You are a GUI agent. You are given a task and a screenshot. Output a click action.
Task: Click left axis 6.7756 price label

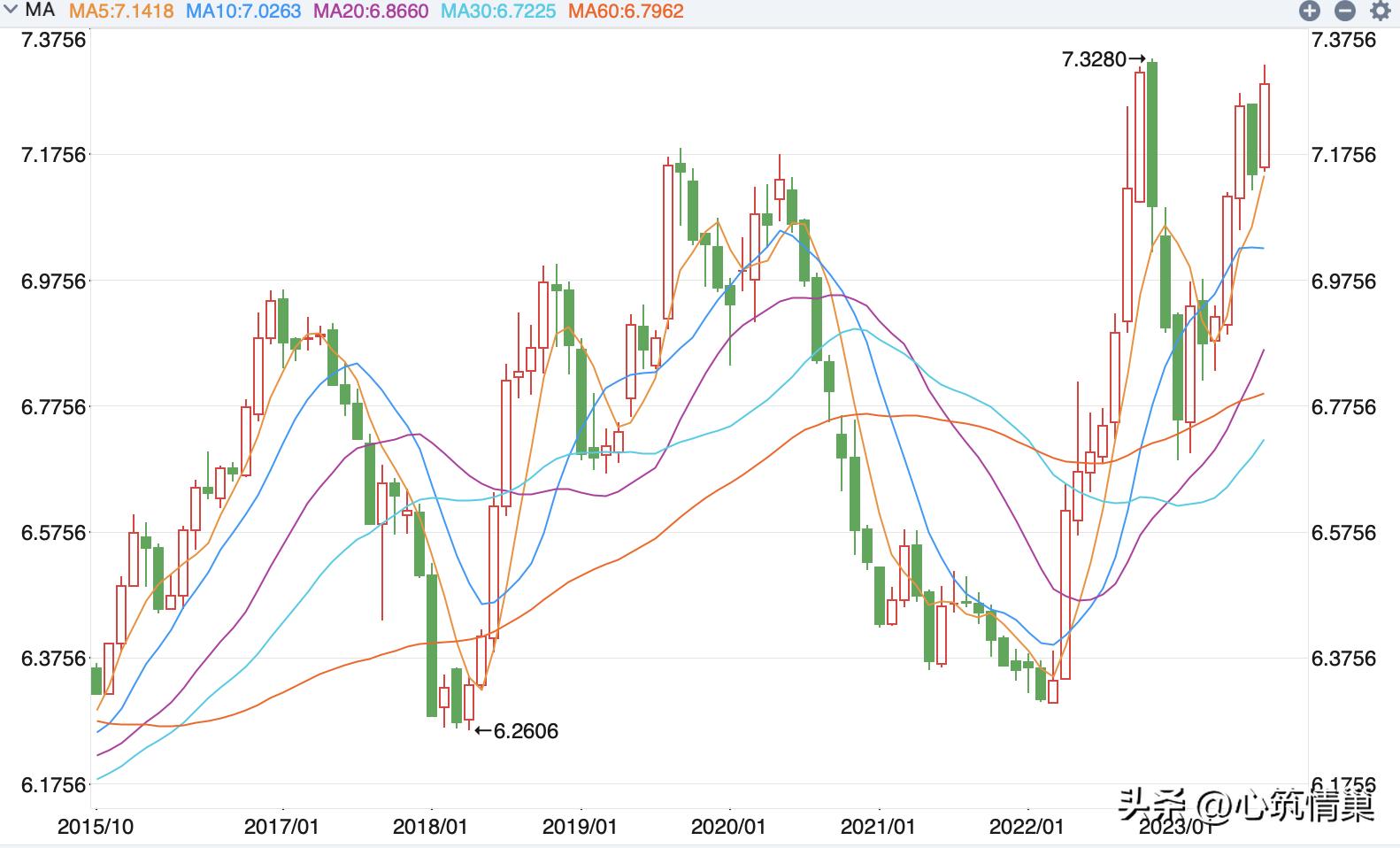55,407
